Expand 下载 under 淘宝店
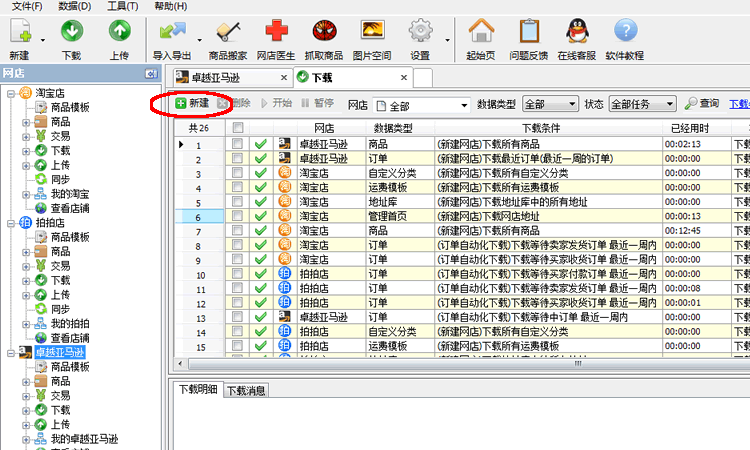This screenshot has height=450, width=750. (26, 151)
